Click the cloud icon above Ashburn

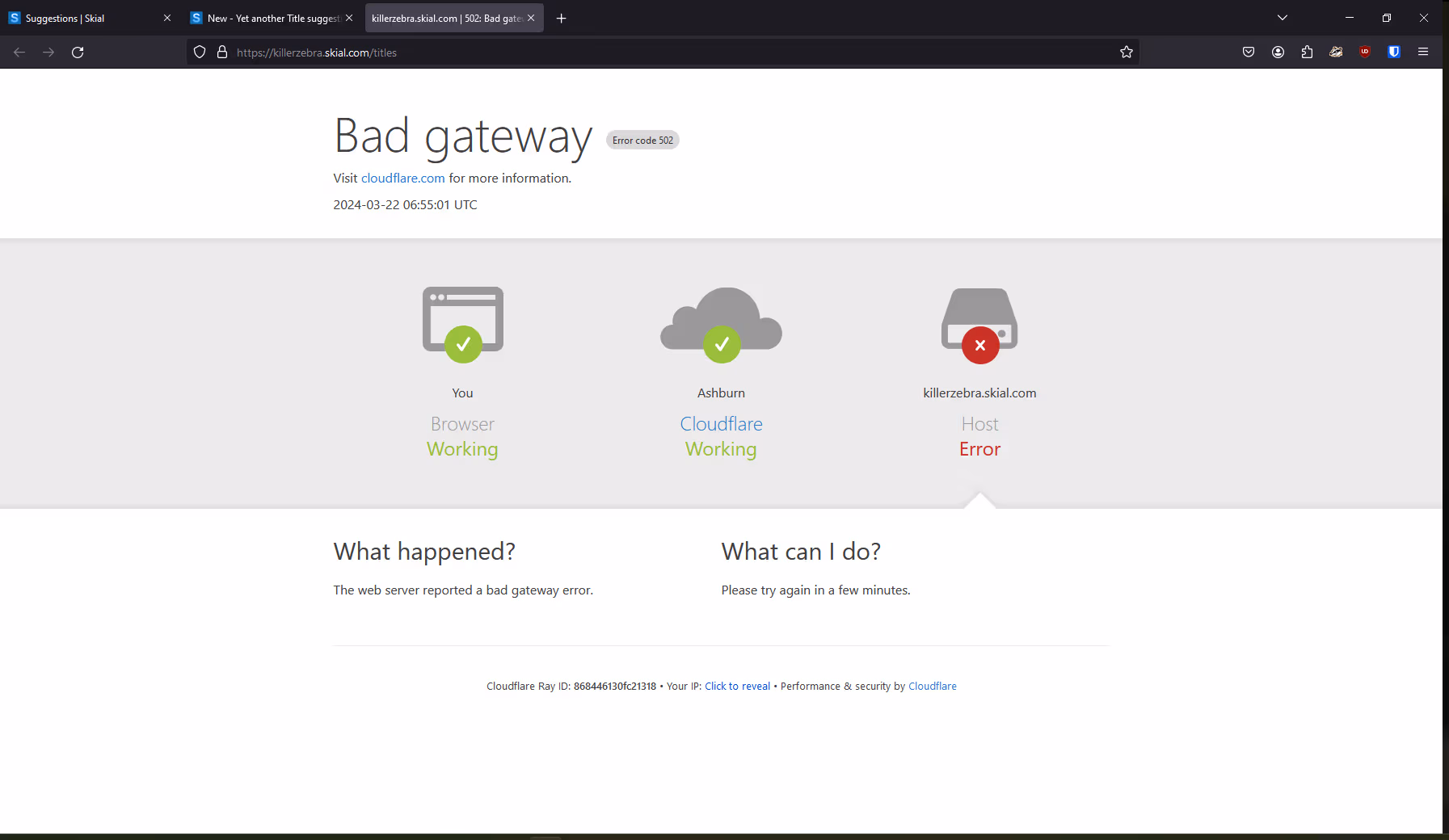point(722,325)
